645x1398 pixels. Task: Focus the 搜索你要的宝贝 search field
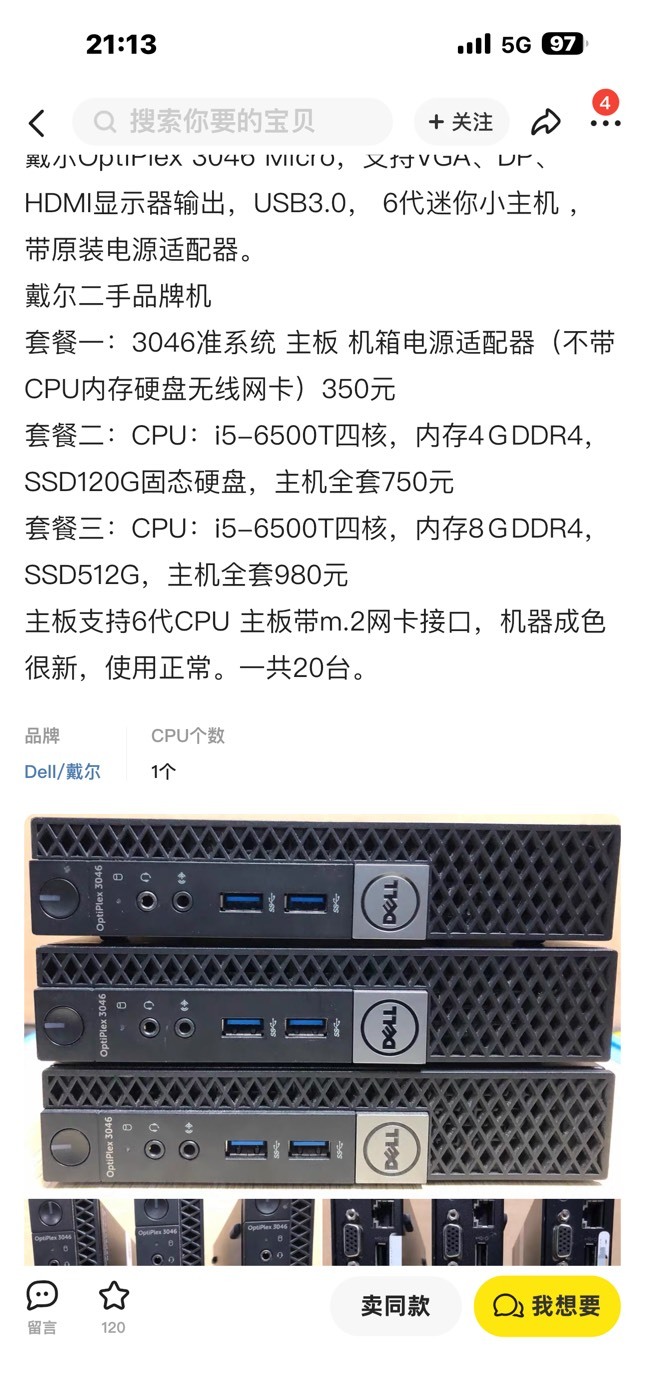coord(232,122)
